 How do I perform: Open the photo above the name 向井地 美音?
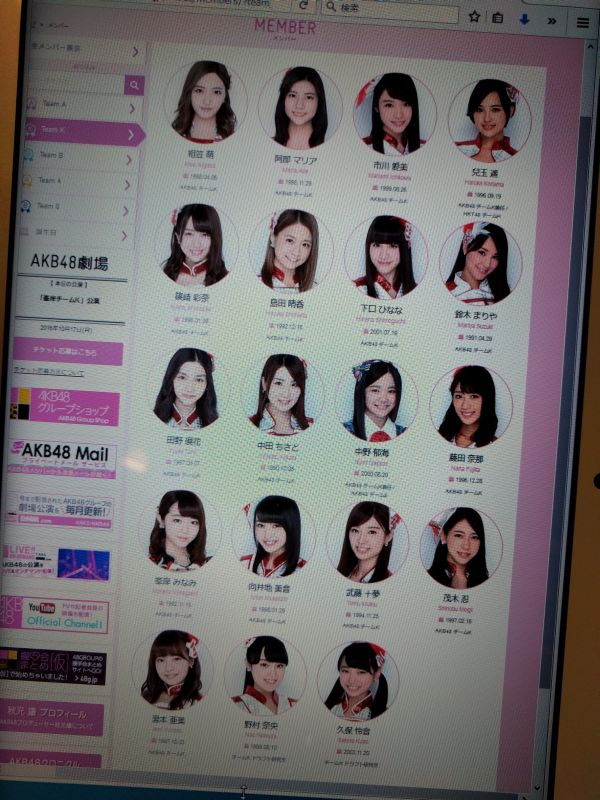pos(273,536)
